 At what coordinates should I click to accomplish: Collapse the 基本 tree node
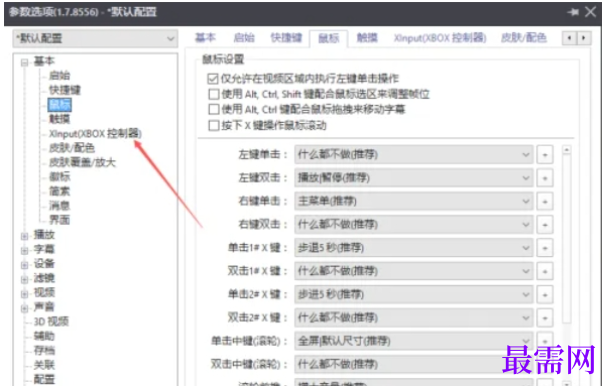(x=25, y=62)
